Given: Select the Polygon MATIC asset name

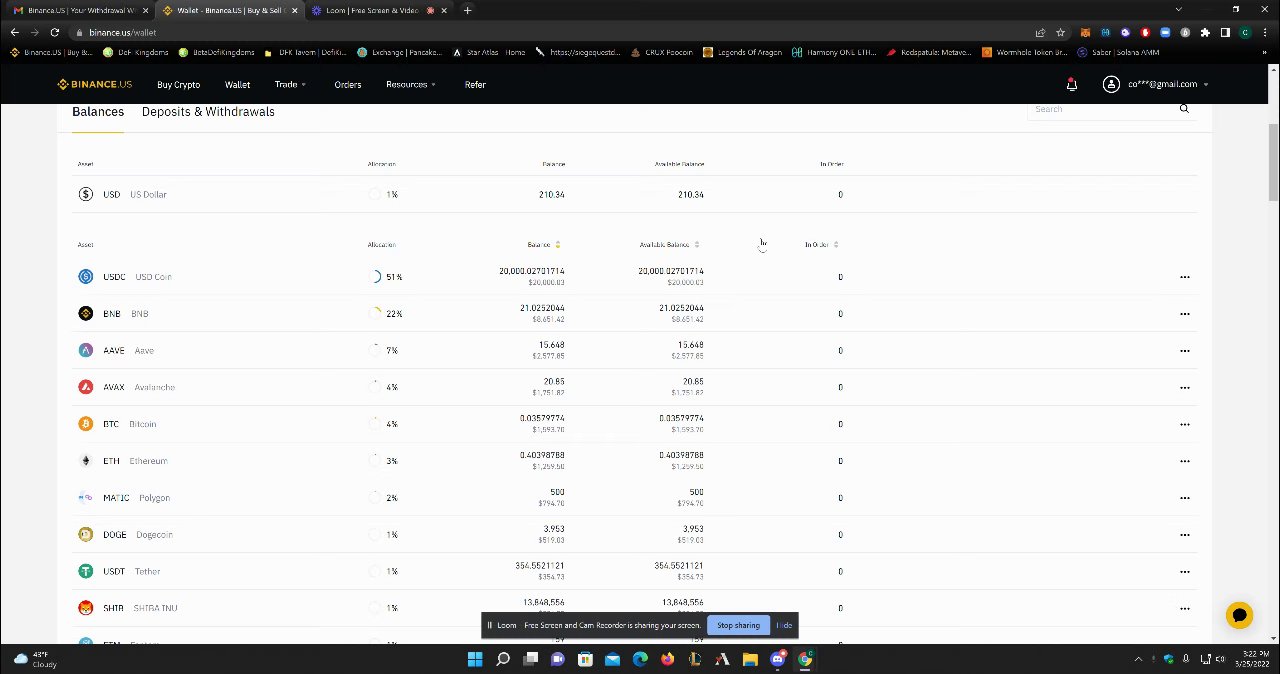Looking at the screenshot, I should [154, 498].
